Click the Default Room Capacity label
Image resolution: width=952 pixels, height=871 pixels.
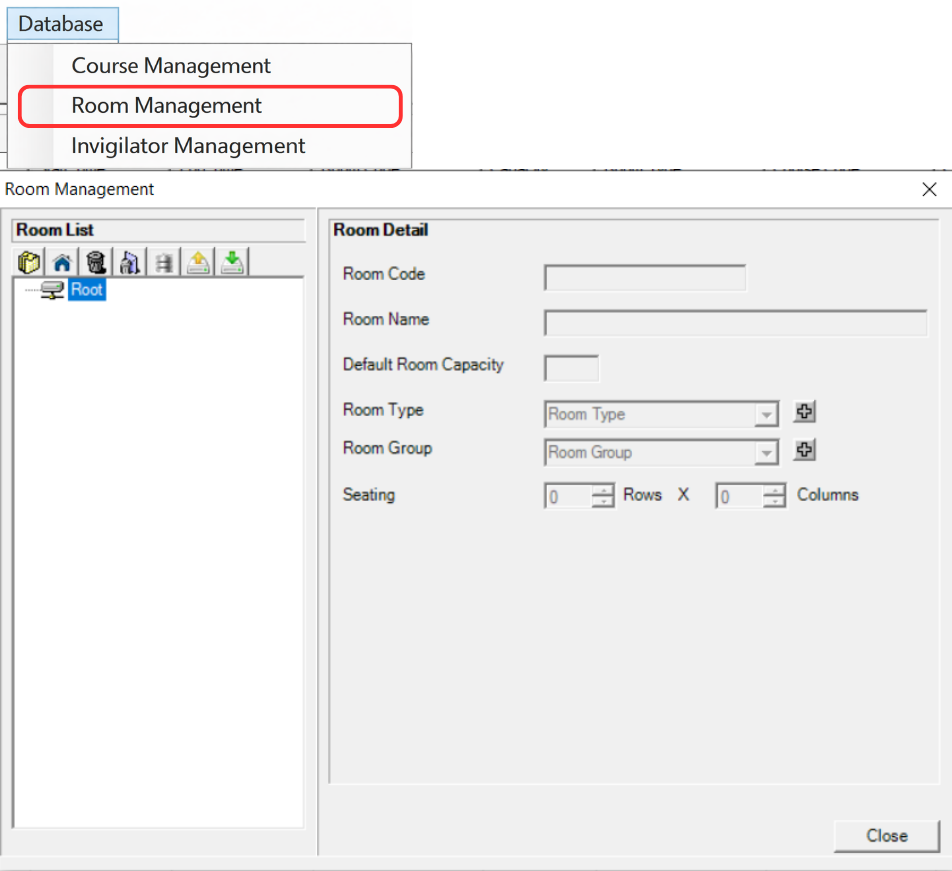pos(423,365)
